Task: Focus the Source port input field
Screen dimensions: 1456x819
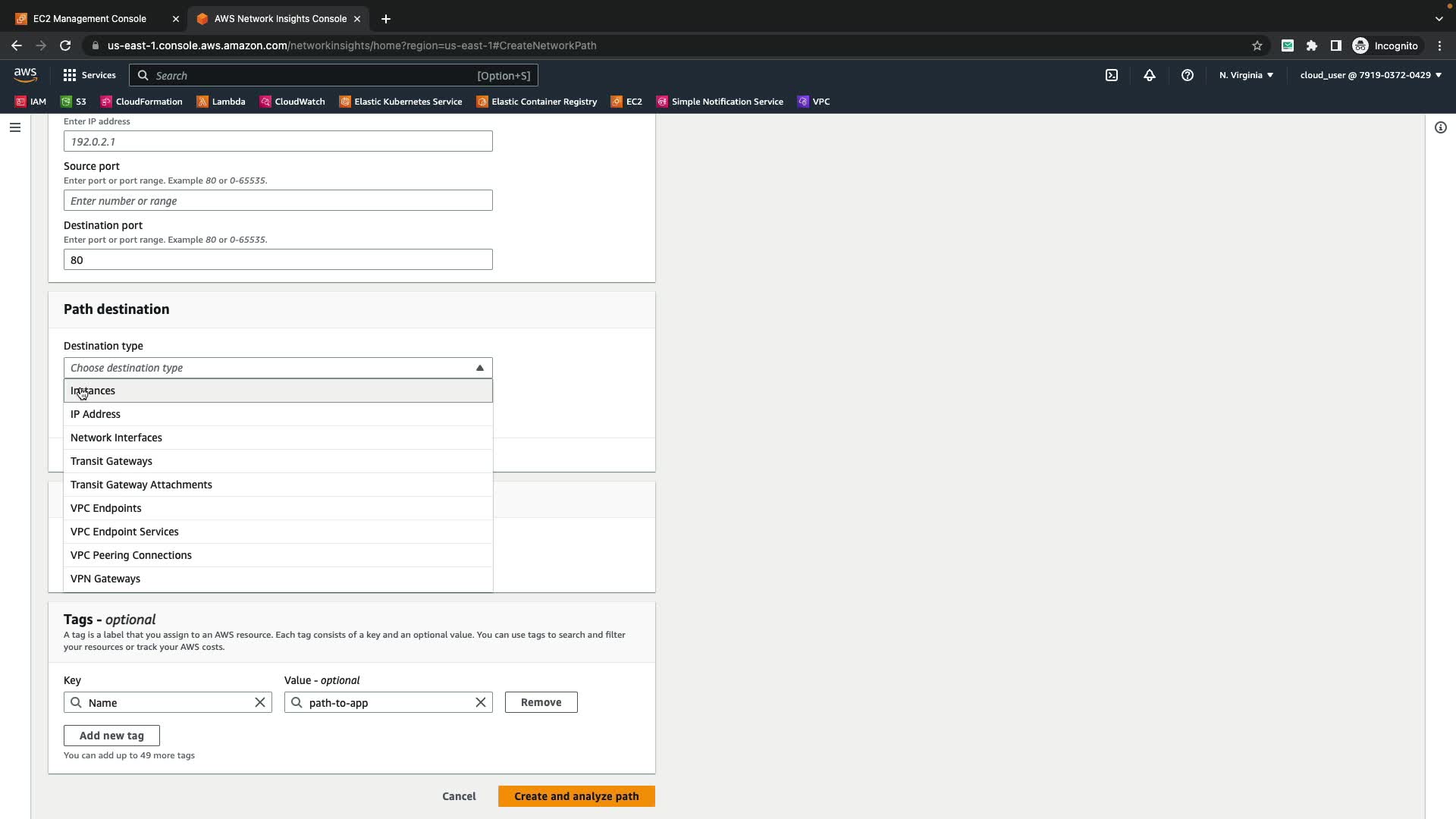Action: [278, 201]
